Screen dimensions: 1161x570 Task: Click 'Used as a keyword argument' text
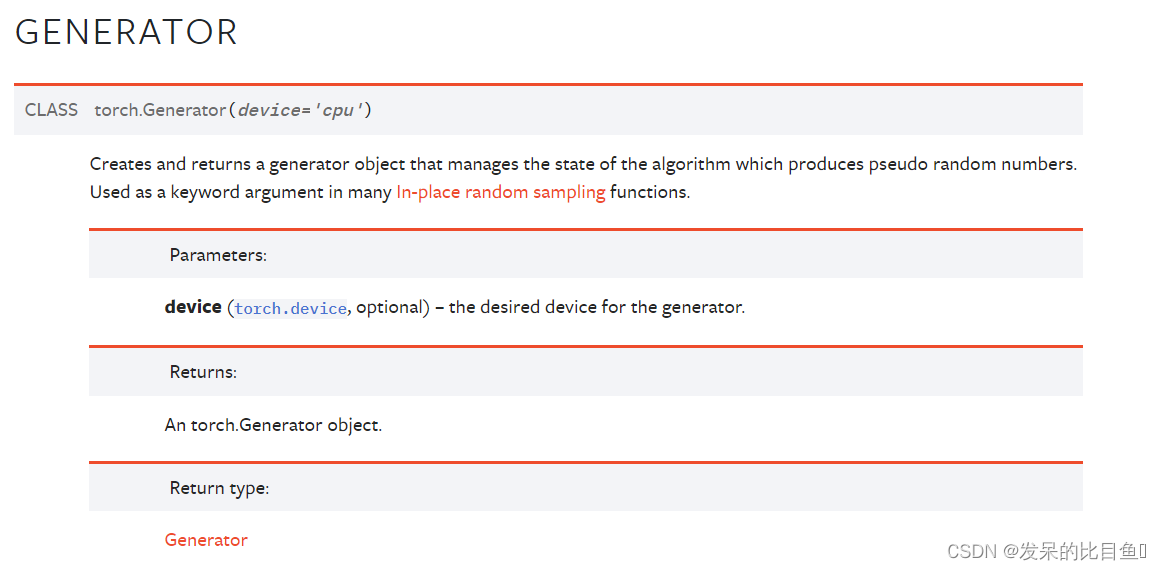coord(207,192)
